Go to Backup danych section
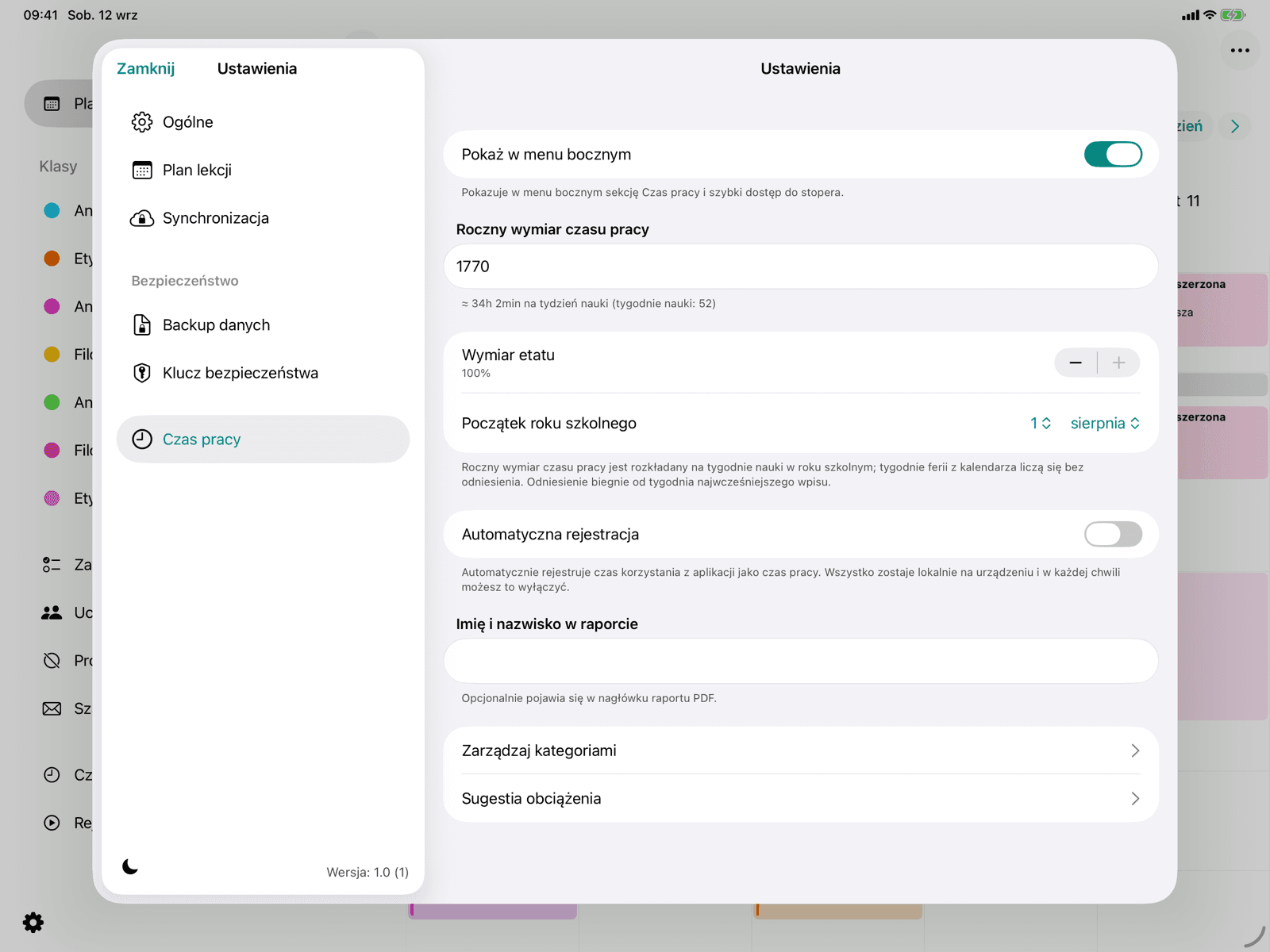The width and height of the screenshot is (1270, 952). [263, 325]
